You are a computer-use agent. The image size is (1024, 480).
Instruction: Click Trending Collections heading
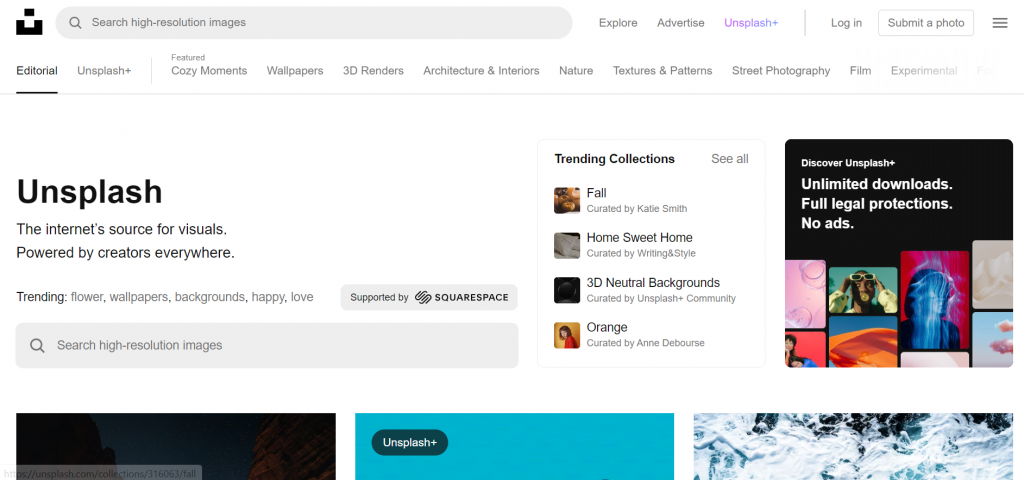click(x=615, y=159)
